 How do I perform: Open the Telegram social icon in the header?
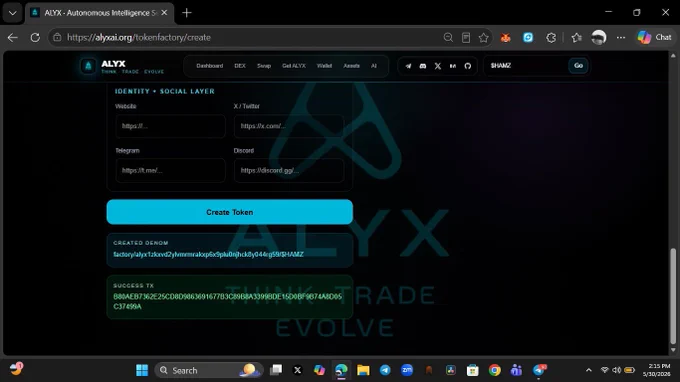(408, 66)
